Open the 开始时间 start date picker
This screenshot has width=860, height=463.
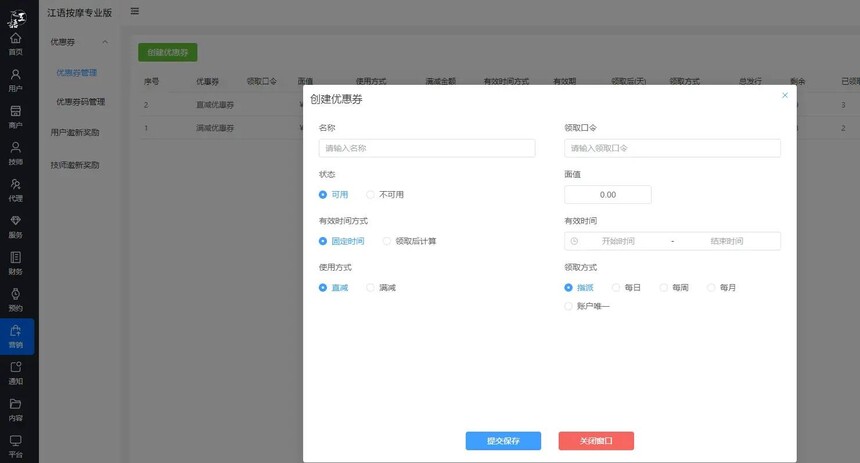tap(617, 241)
